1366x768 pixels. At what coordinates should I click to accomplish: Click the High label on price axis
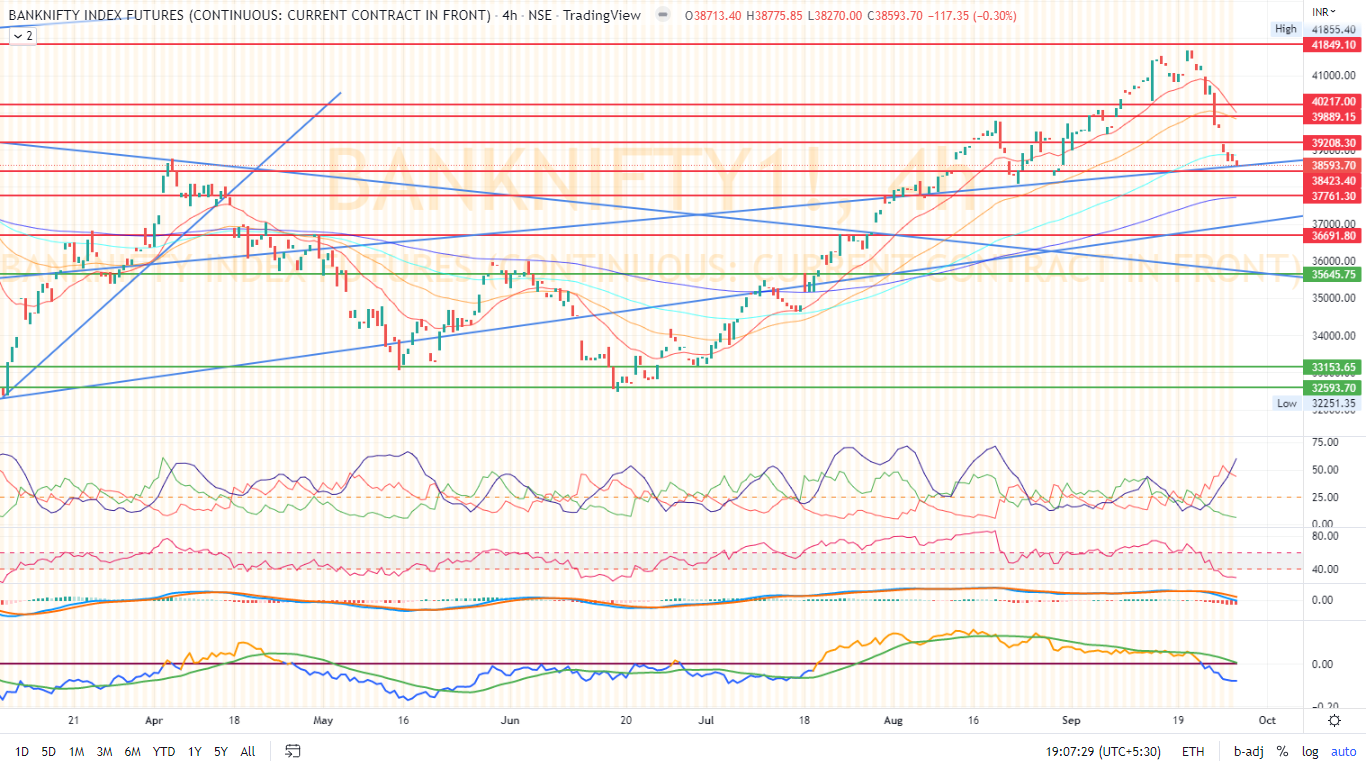pyautogui.click(x=1286, y=29)
